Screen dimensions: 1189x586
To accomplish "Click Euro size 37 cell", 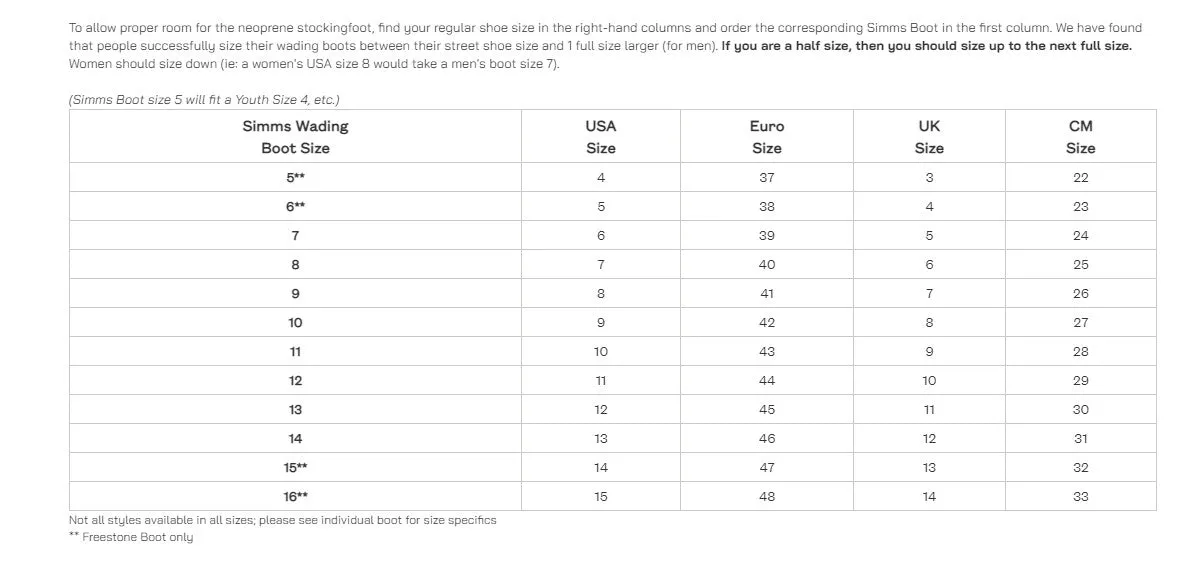I will (x=767, y=177).
